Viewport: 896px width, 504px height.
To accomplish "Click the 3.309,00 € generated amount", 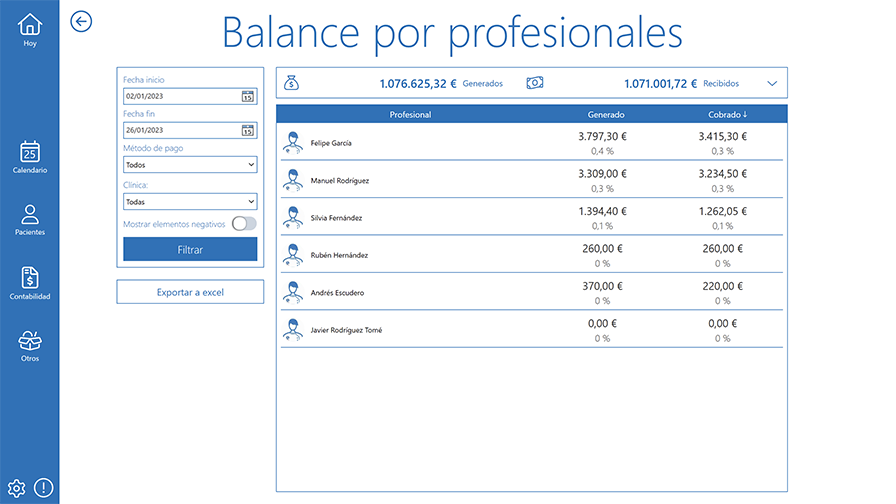I will (x=602, y=174).
